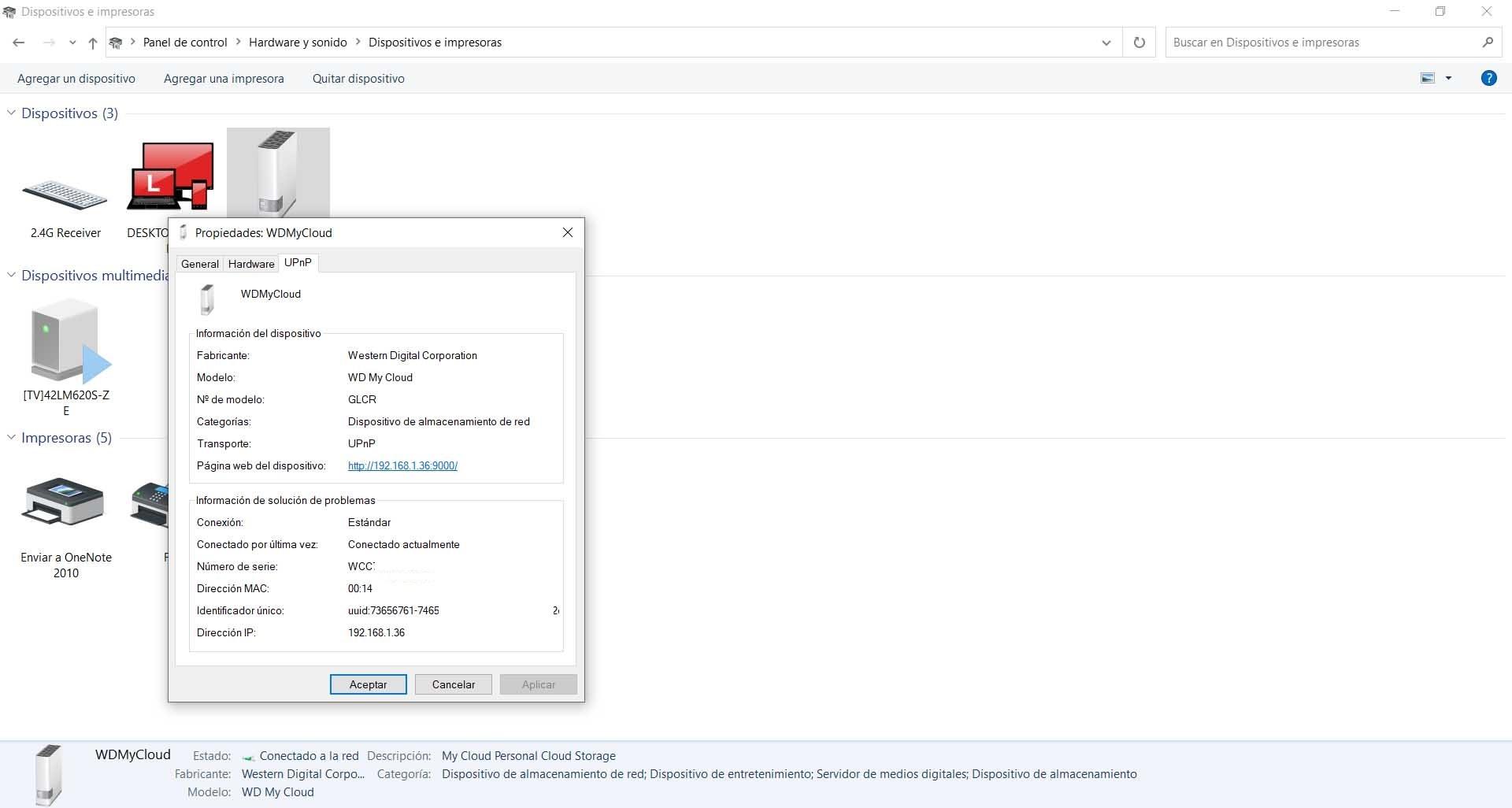Select the red DESKTOP computer device icon

pyautogui.click(x=170, y=176)
